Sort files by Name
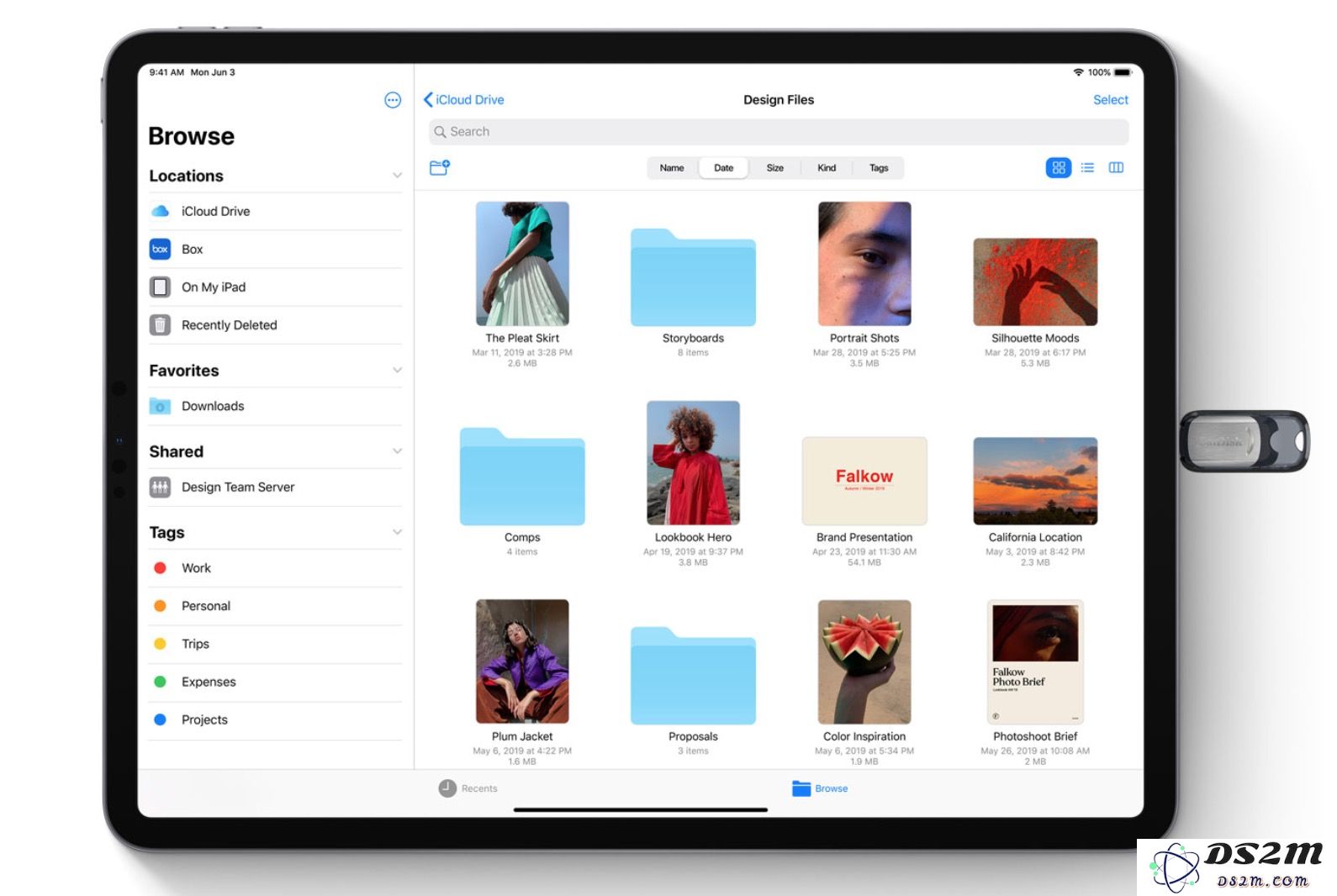This screenshot has width=1337, height=896. tap(672, 168)
